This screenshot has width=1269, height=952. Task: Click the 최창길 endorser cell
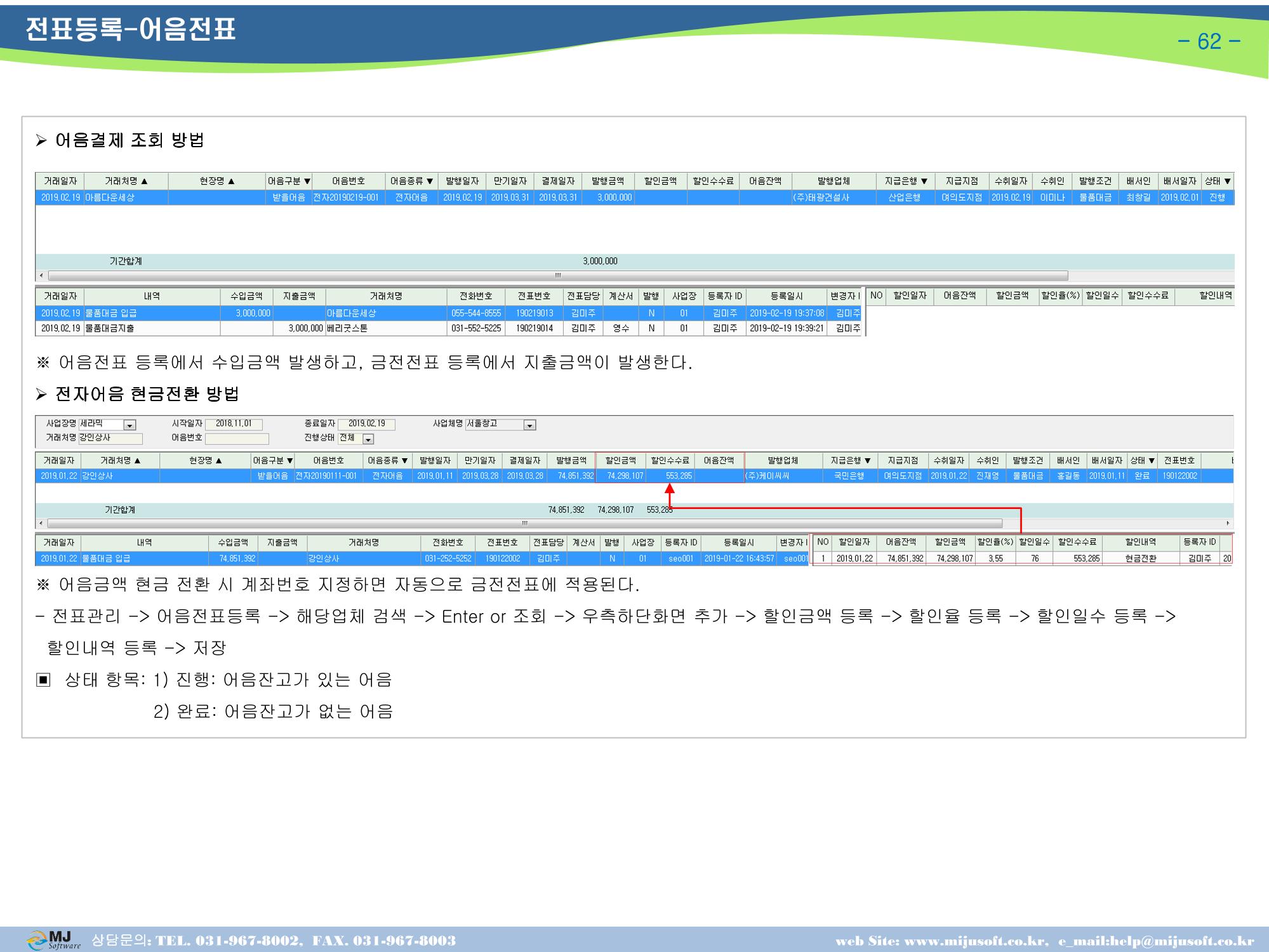point(1138,197)
